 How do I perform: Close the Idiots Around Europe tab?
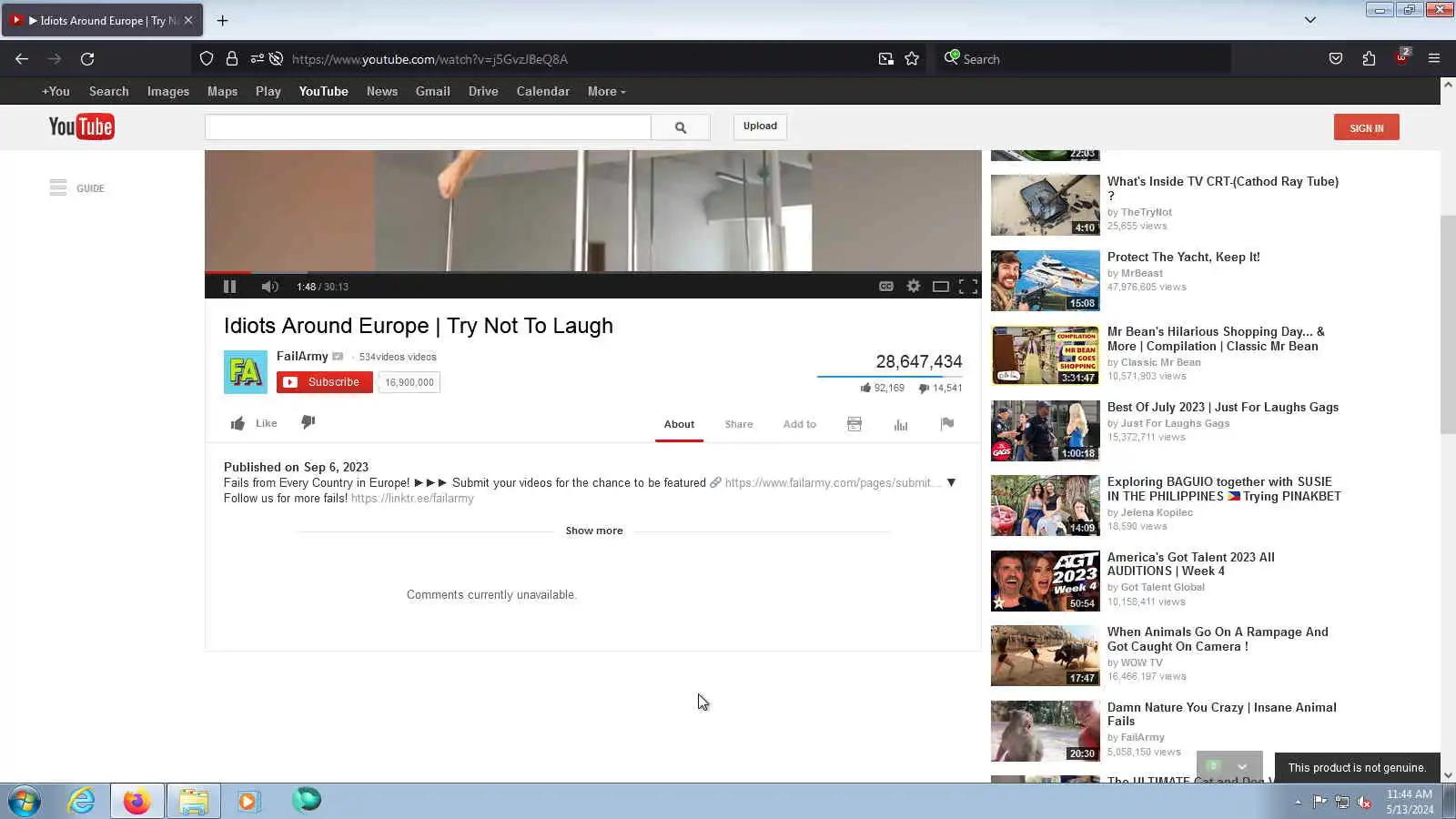pyautogui.click(x=188, y=20)
